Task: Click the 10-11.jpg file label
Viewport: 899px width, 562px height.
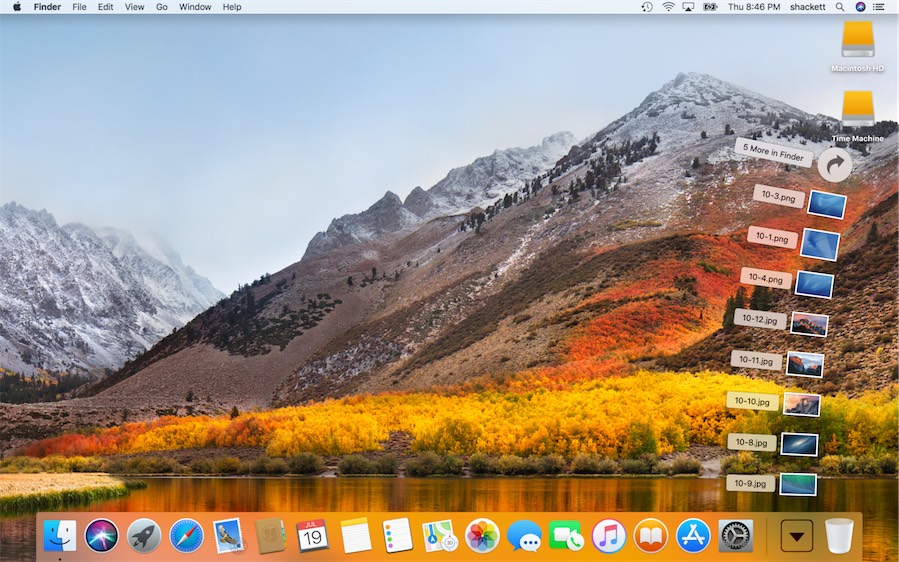Action: (756, 360)
